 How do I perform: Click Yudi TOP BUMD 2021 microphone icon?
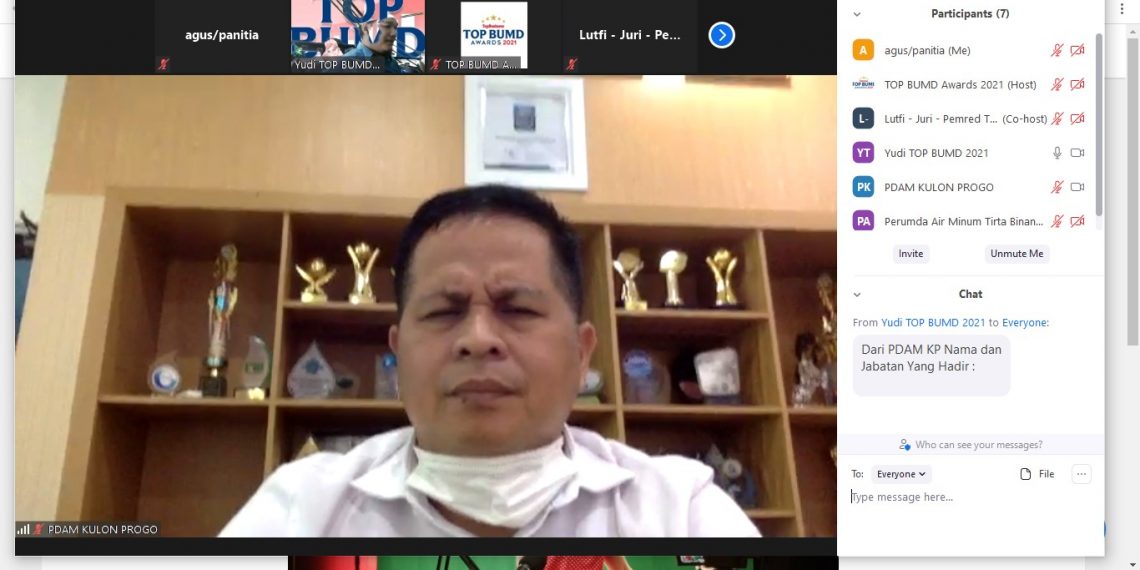(x=1057, y=153)
